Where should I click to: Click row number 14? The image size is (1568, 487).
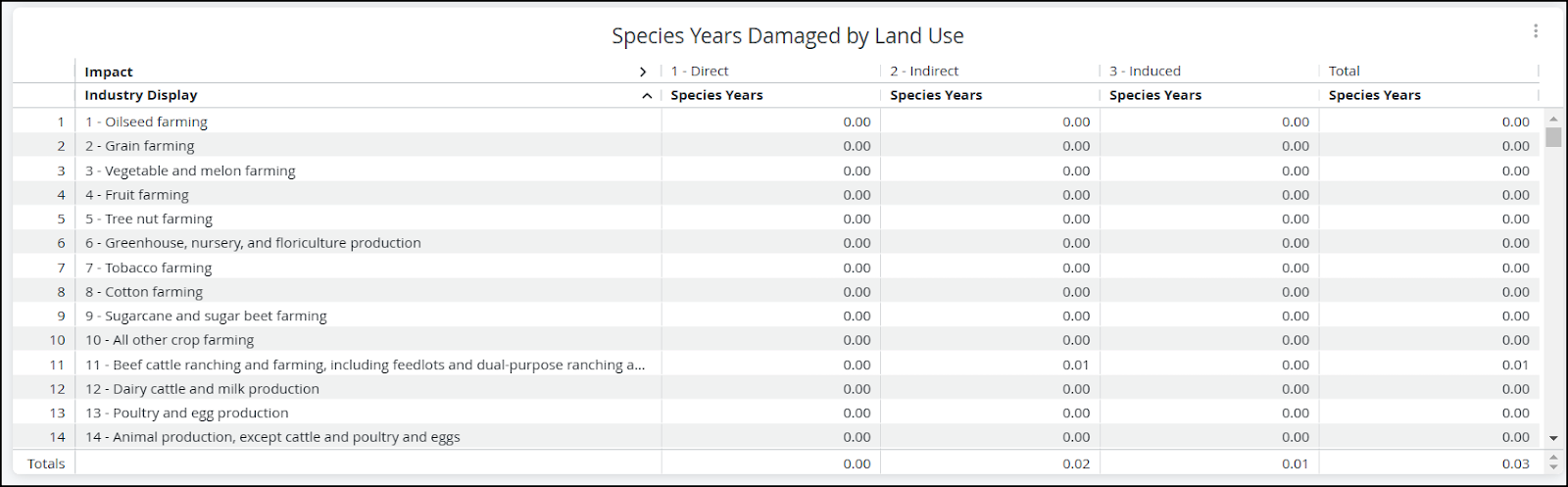(57, 437)
